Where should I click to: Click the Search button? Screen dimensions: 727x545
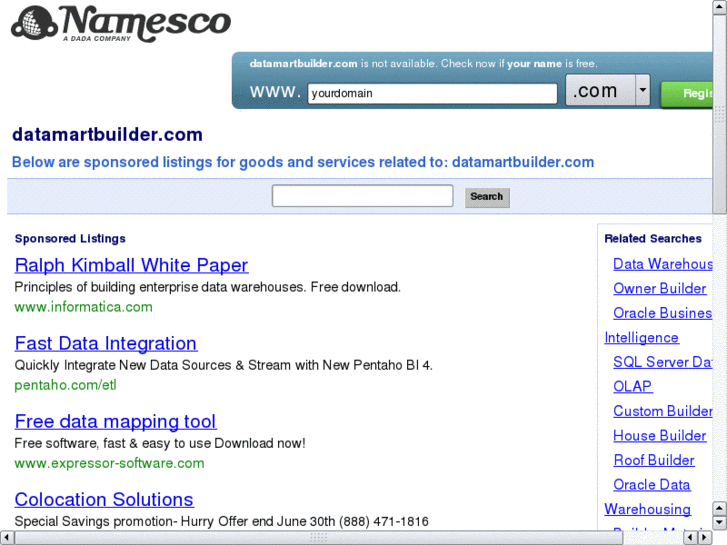pos(487,197)
